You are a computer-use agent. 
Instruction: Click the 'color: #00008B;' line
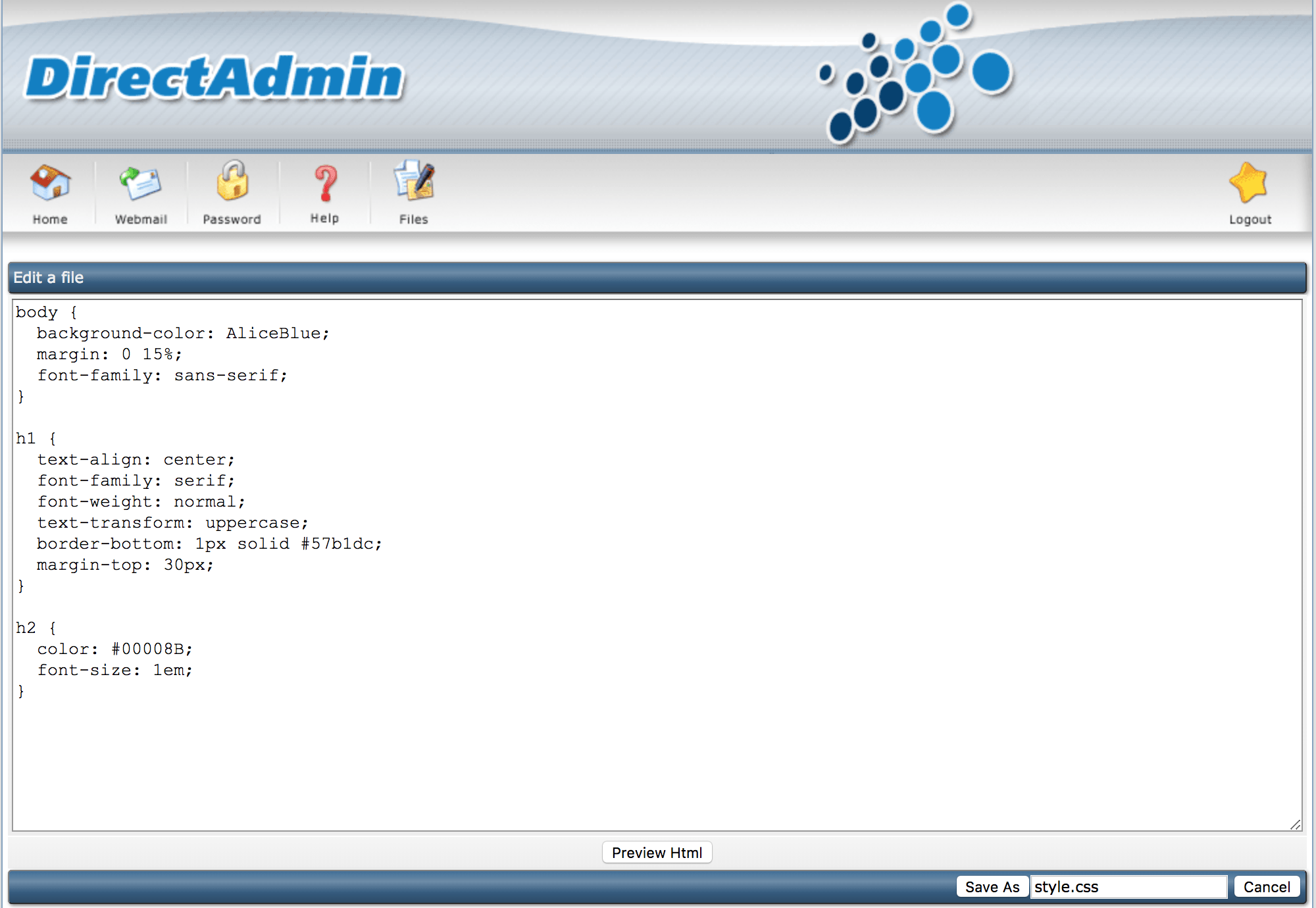coord(114,649)
